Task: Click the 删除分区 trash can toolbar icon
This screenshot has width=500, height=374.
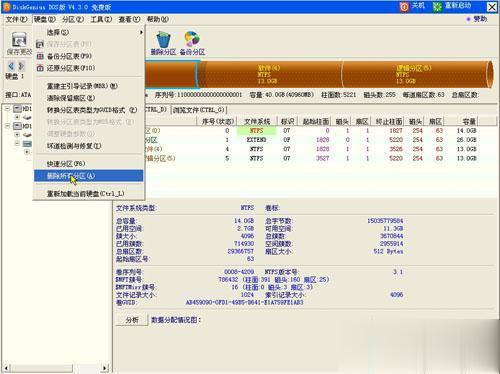Action: (x=163, y=39)
